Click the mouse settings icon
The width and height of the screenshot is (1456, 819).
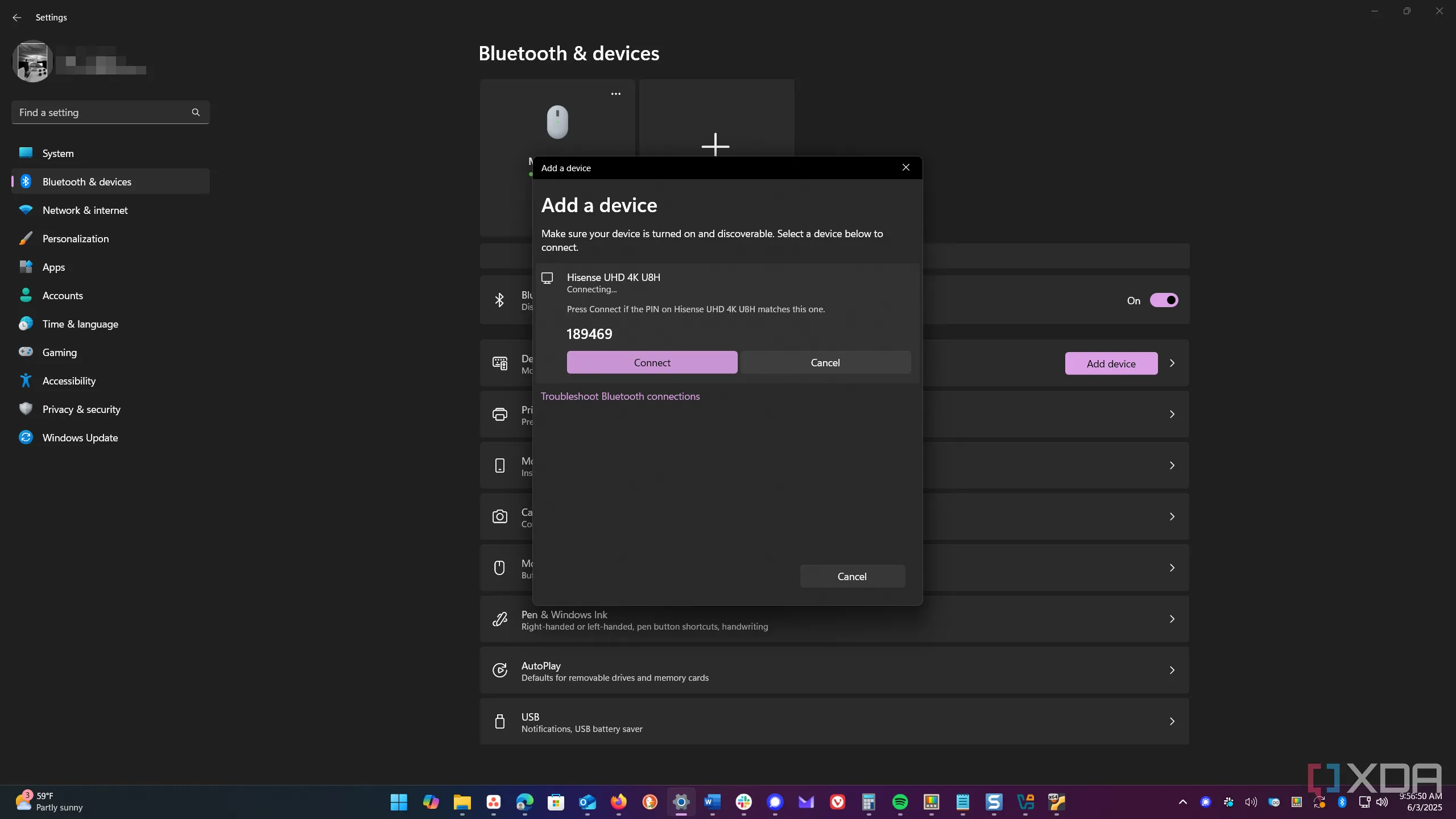pos(499,568)
